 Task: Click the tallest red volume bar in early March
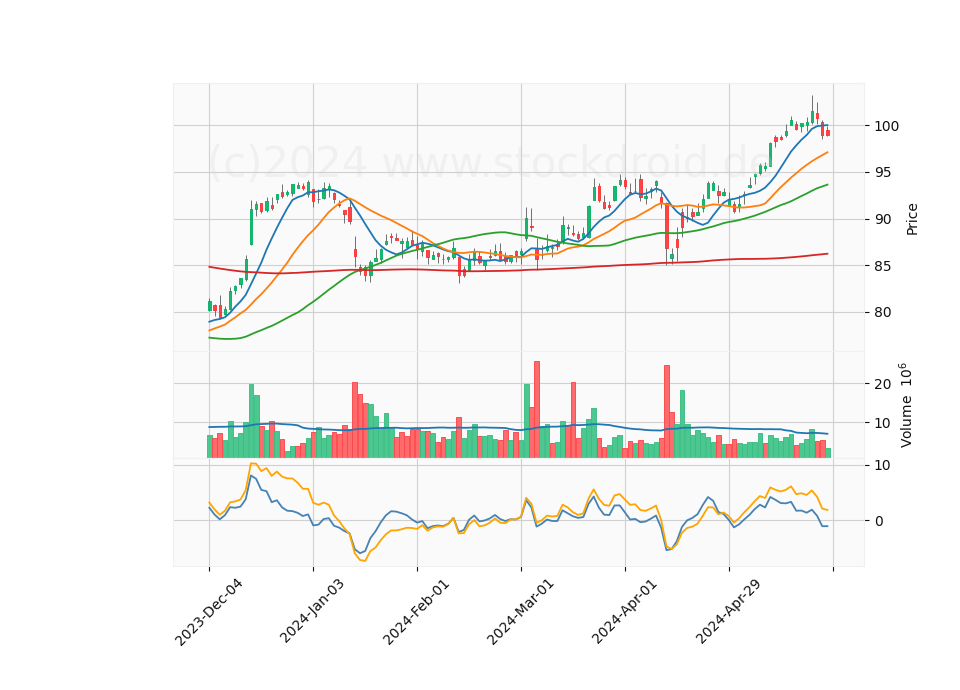click(537, 409)
